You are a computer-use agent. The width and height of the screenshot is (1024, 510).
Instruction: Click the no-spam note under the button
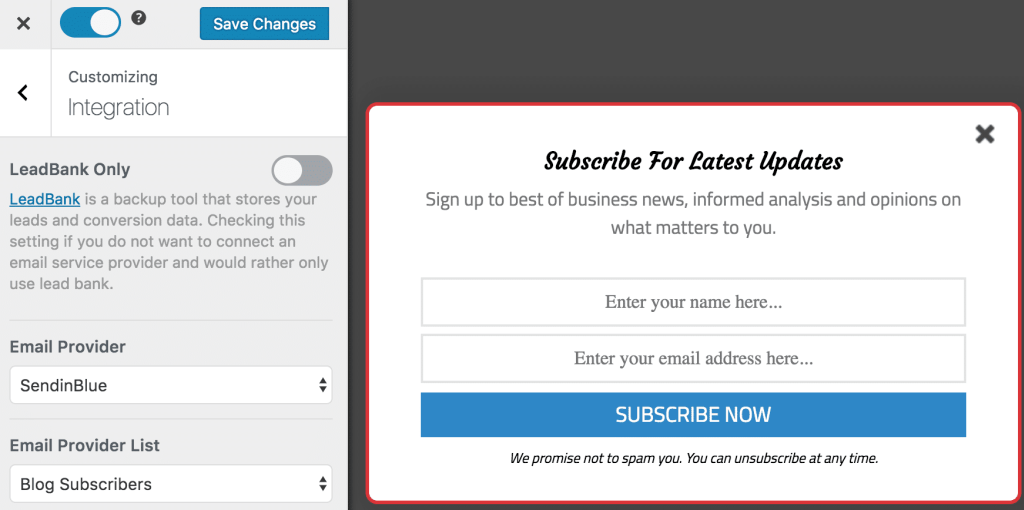[x=693, y=459]
